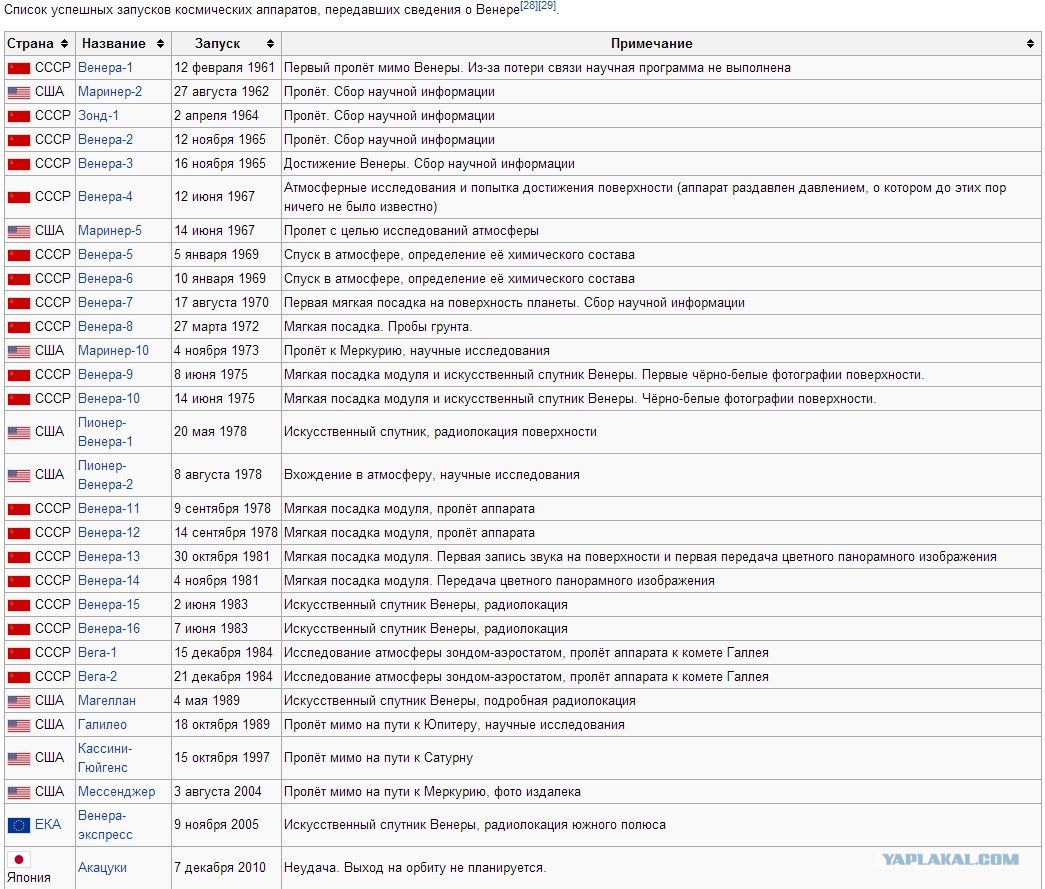Open the Маринер-2 link
This screenshot has height=889, width=1045.
tap(110, 91)
